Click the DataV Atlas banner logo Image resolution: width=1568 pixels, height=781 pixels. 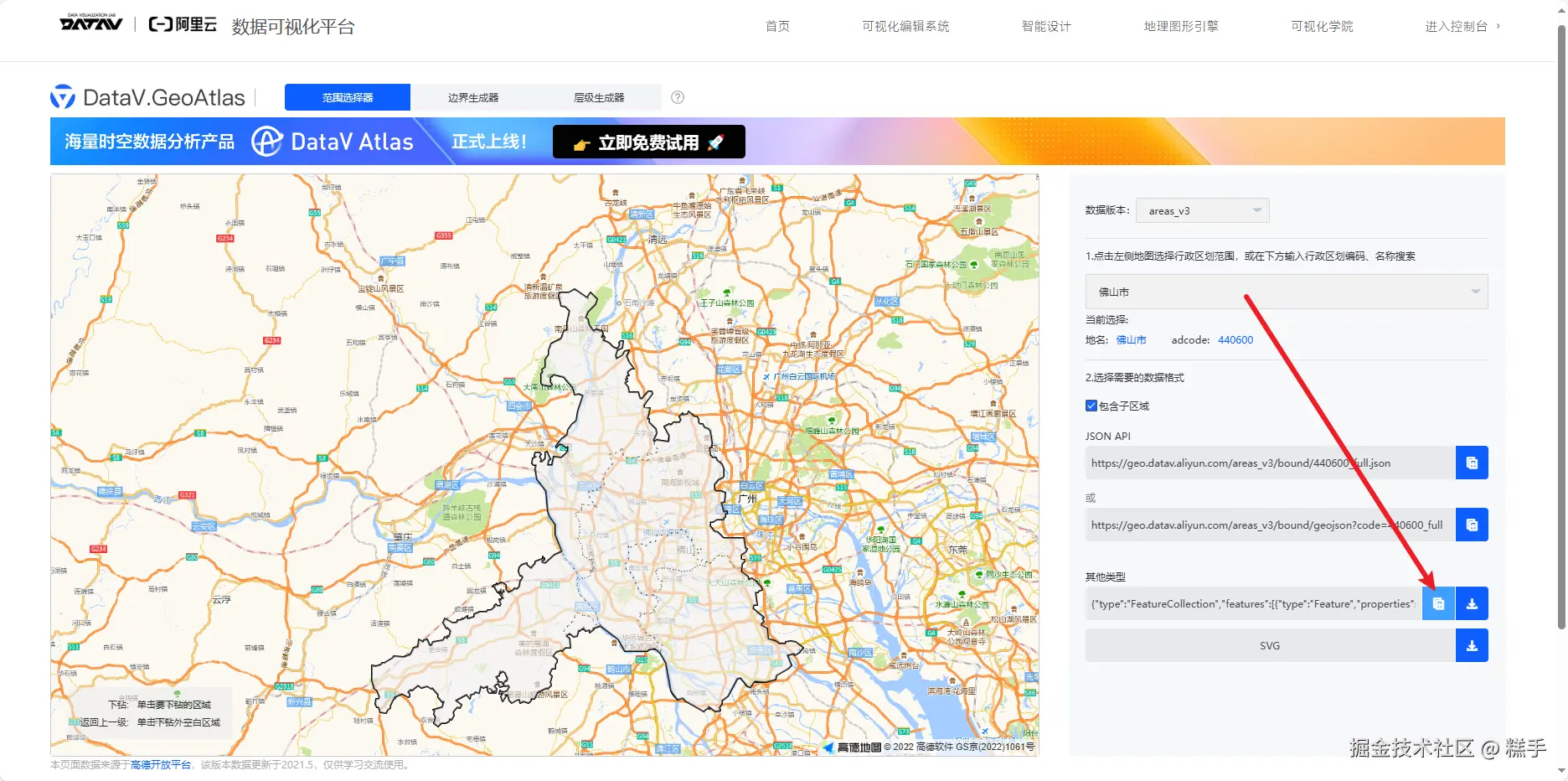(333, 142)
